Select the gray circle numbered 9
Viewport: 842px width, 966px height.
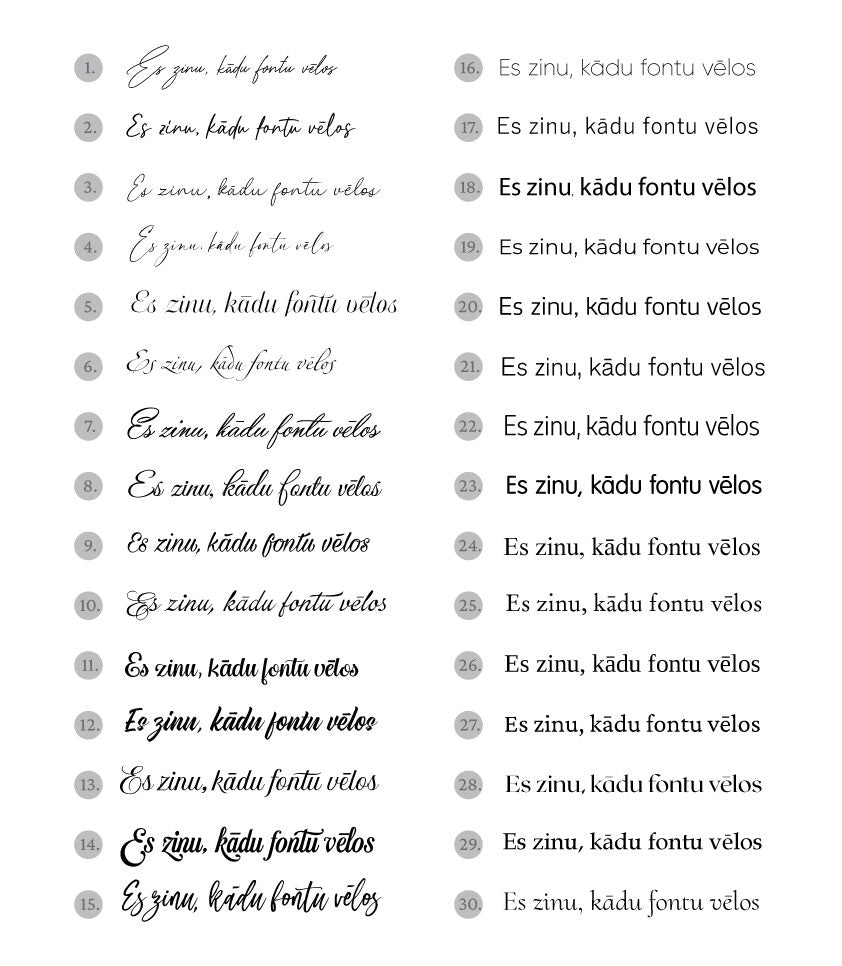[88, 545]
